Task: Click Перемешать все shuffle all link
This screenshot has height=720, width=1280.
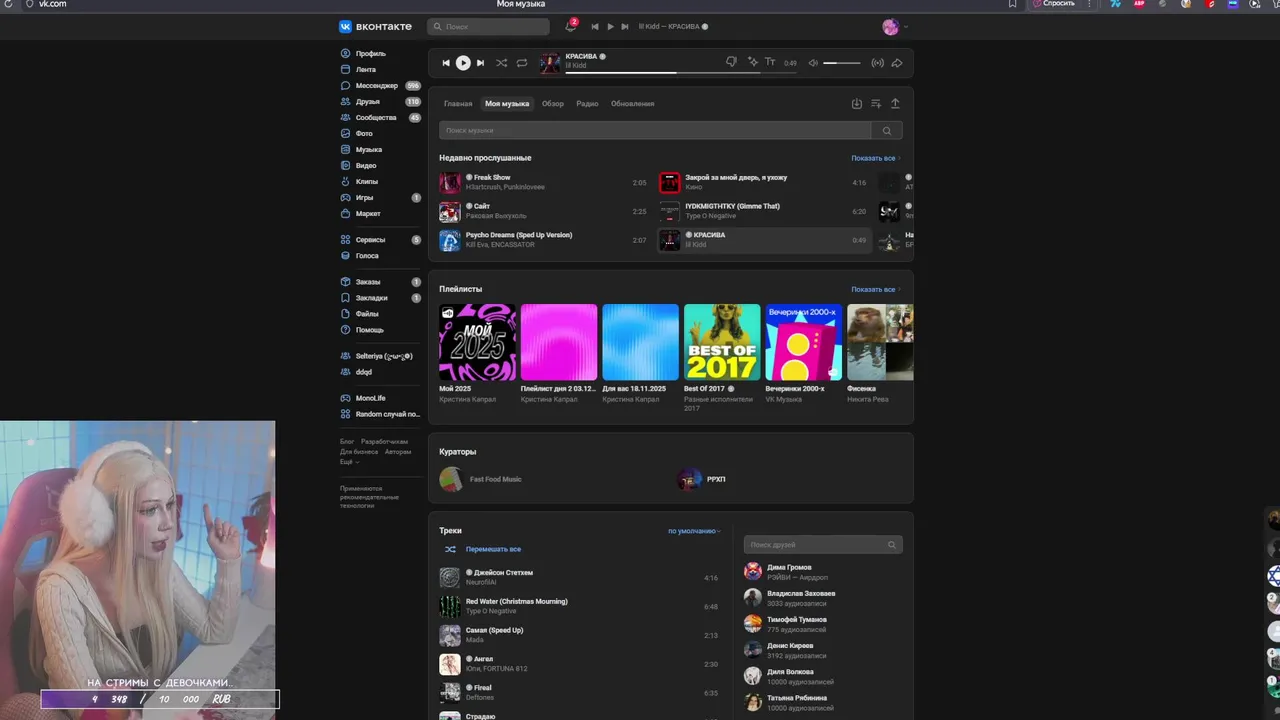Action: click(x=493, y=549)
